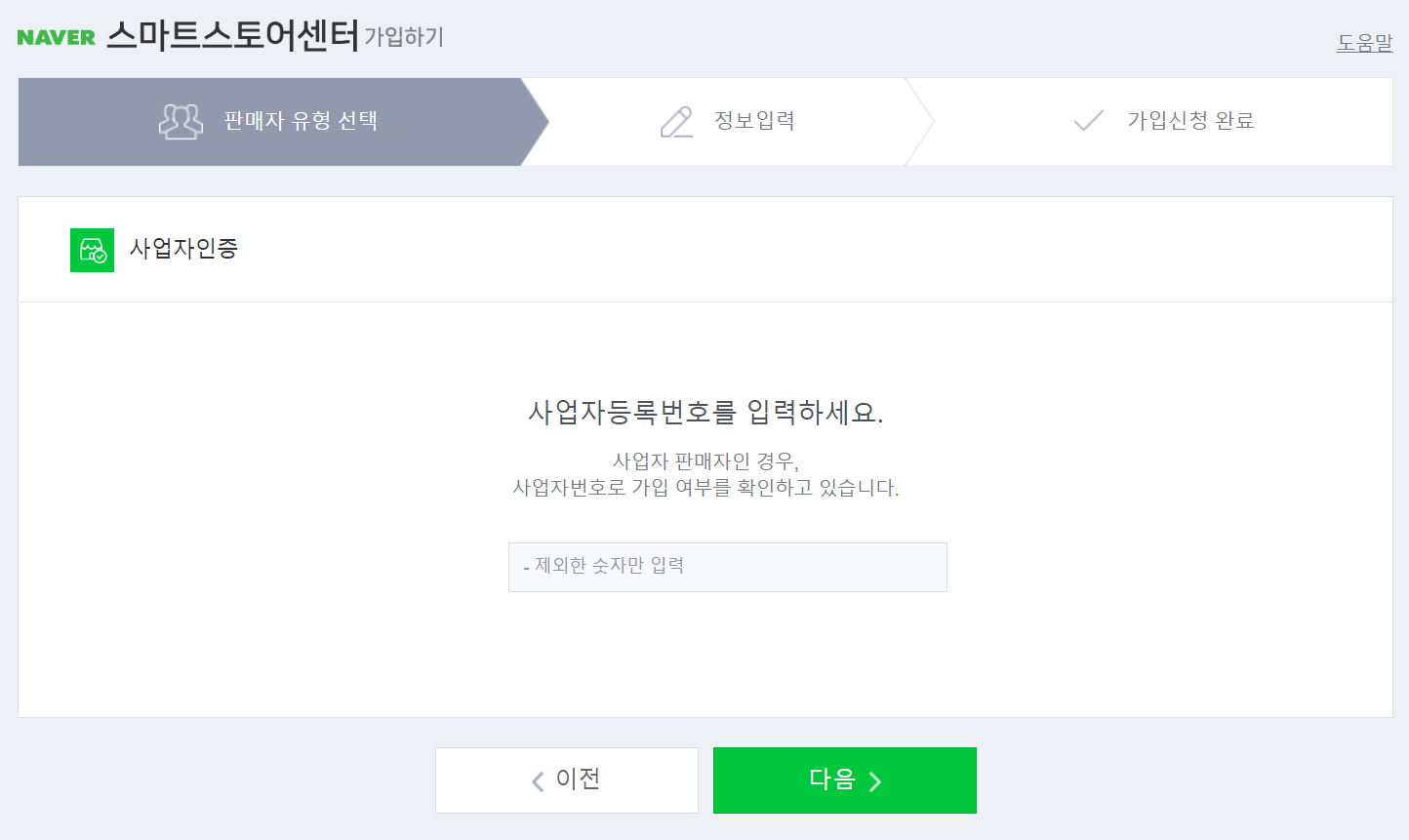Click the people icon on seller type step
The width and height of the screenshot is (1409, 840).
[x=181, y=121]
